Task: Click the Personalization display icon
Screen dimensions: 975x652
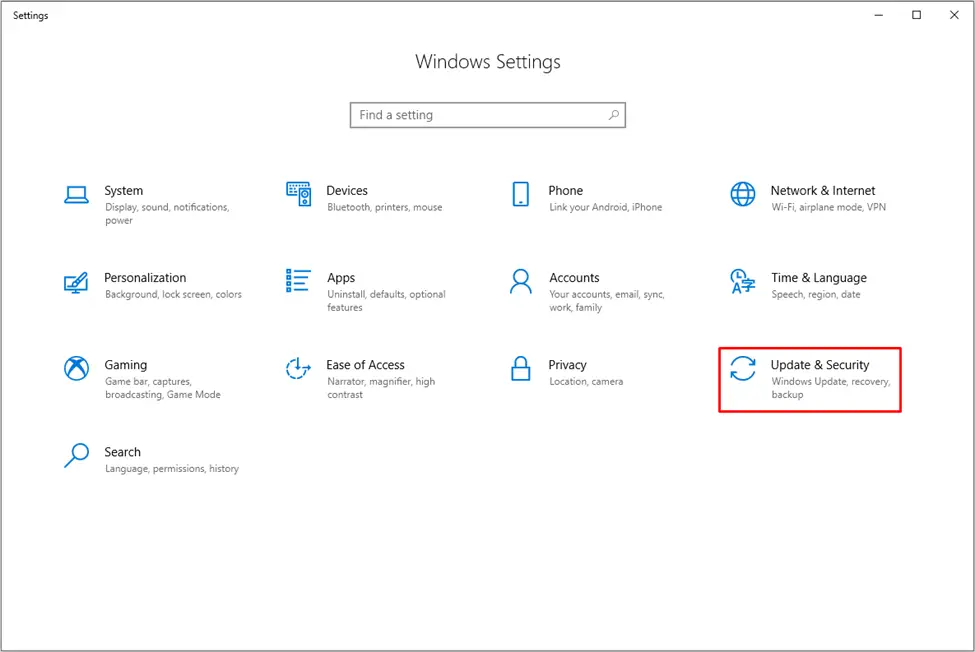Action: tap(75, 281)
